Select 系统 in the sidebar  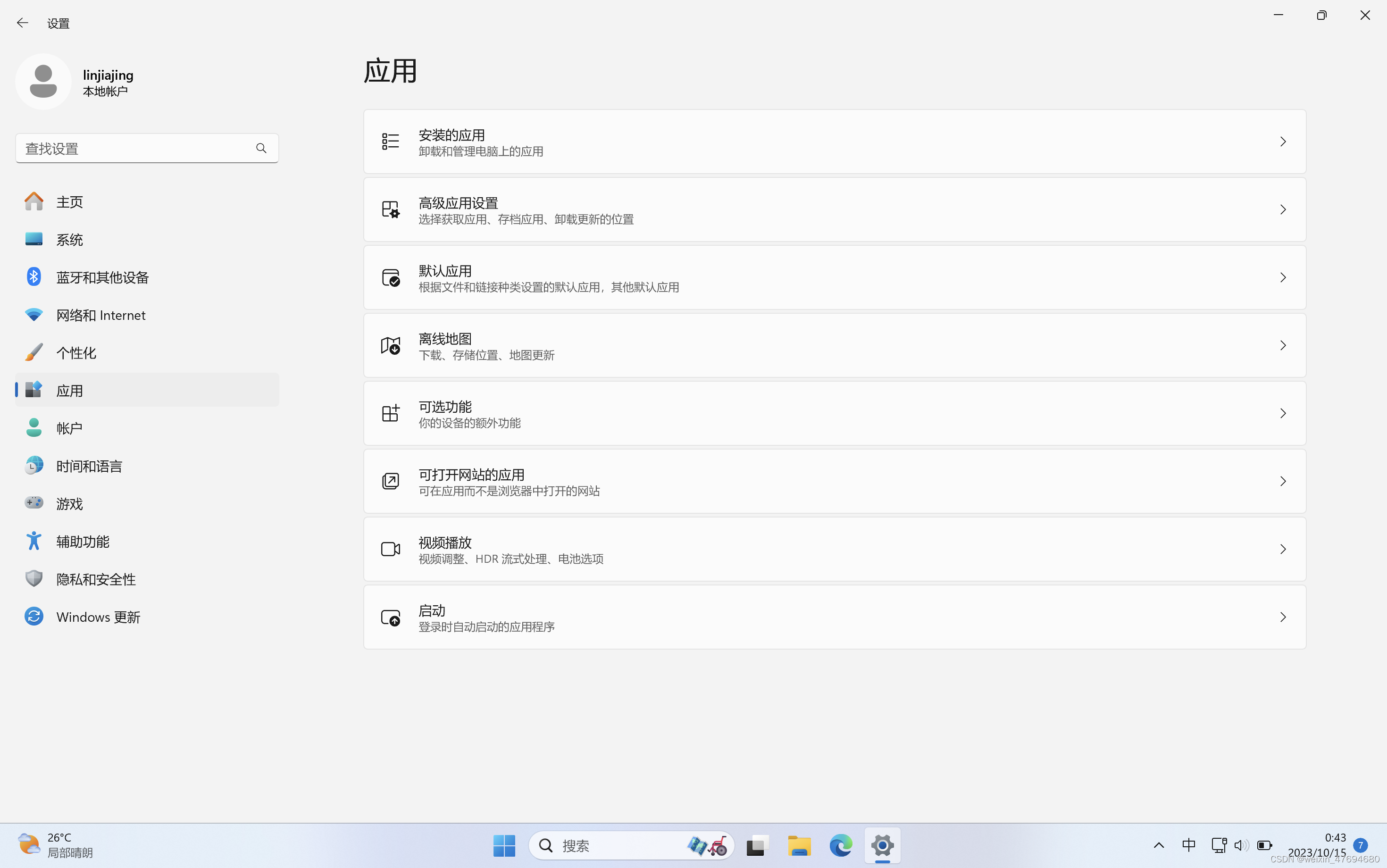click(69, 239)
